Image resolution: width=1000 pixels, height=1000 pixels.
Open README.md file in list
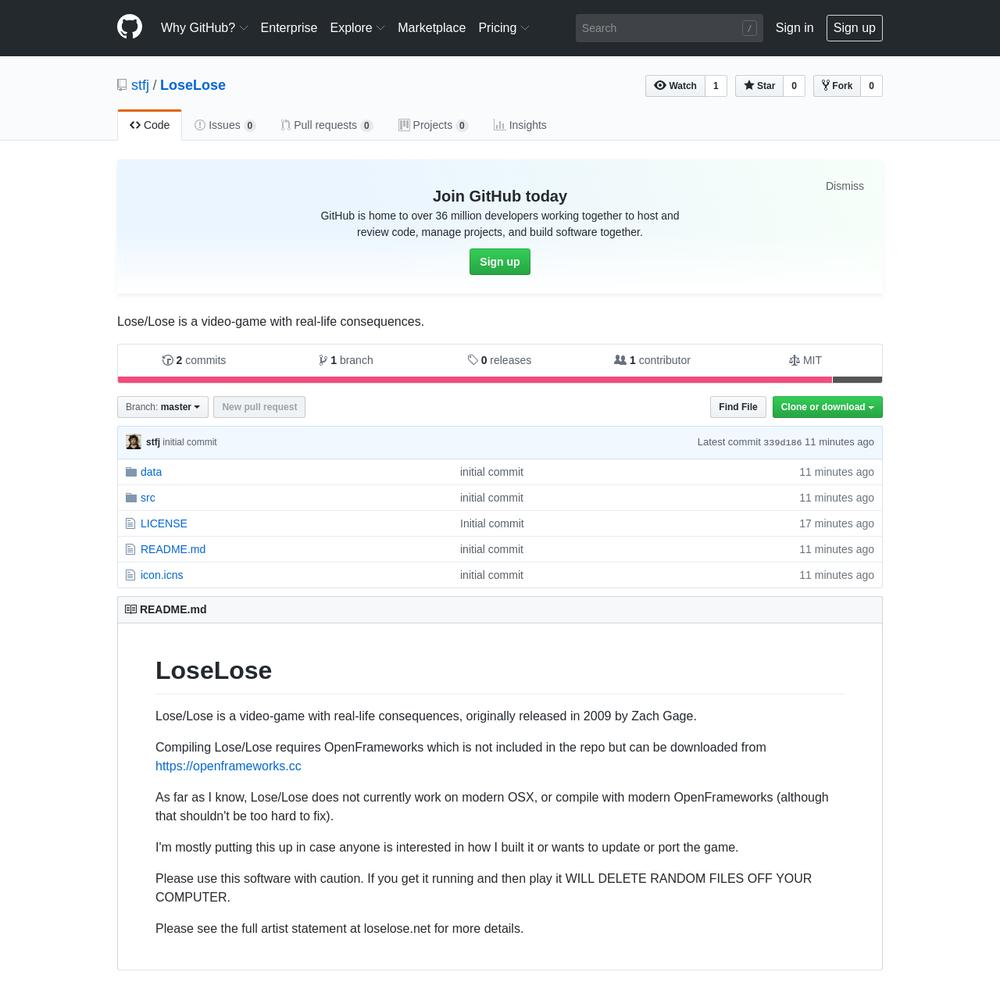click(x=173, y=549)
